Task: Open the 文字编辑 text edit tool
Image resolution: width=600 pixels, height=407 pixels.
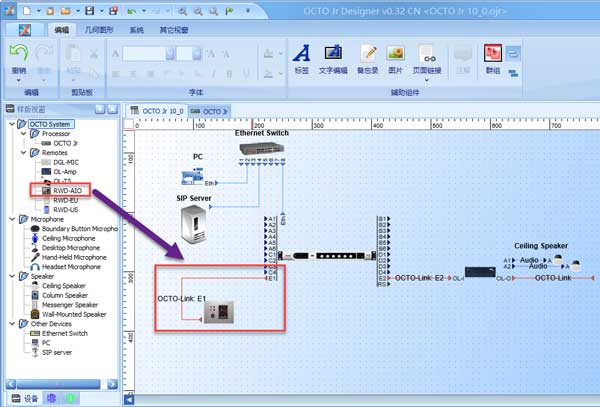Action: pos(333,55)
